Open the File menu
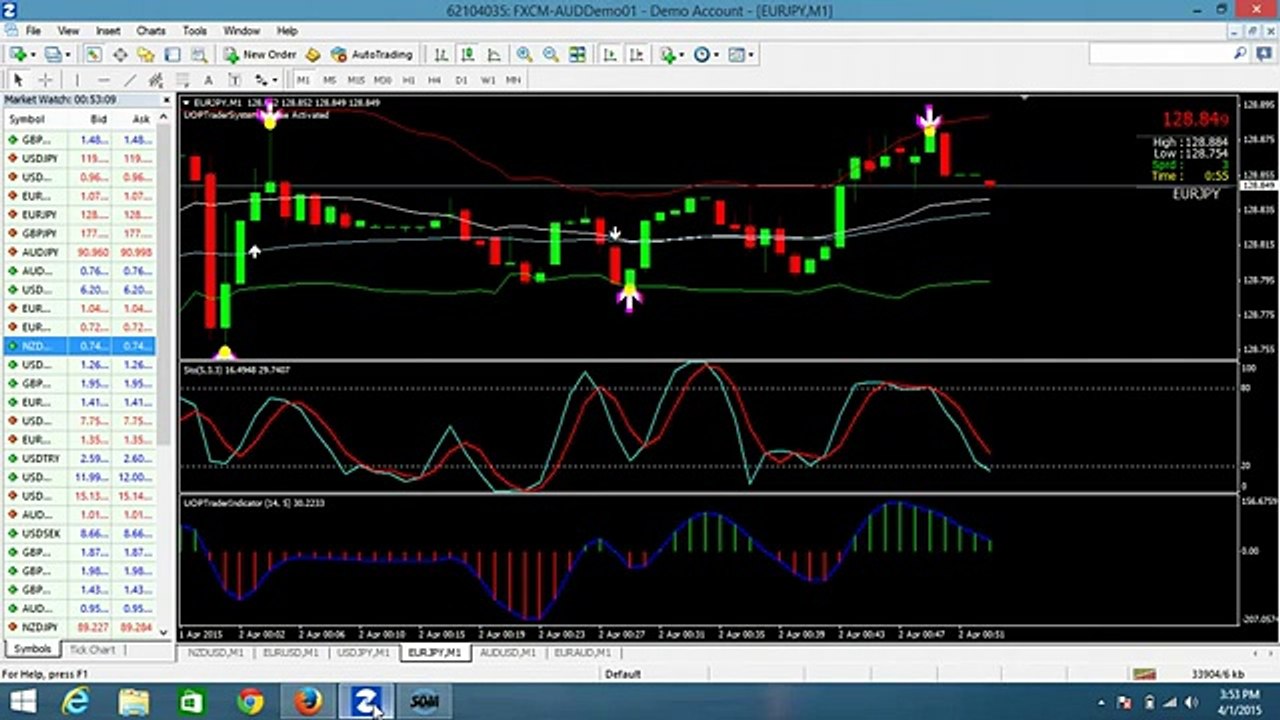The width and height of the screenshot is (1280, 720). click(34, 31)
